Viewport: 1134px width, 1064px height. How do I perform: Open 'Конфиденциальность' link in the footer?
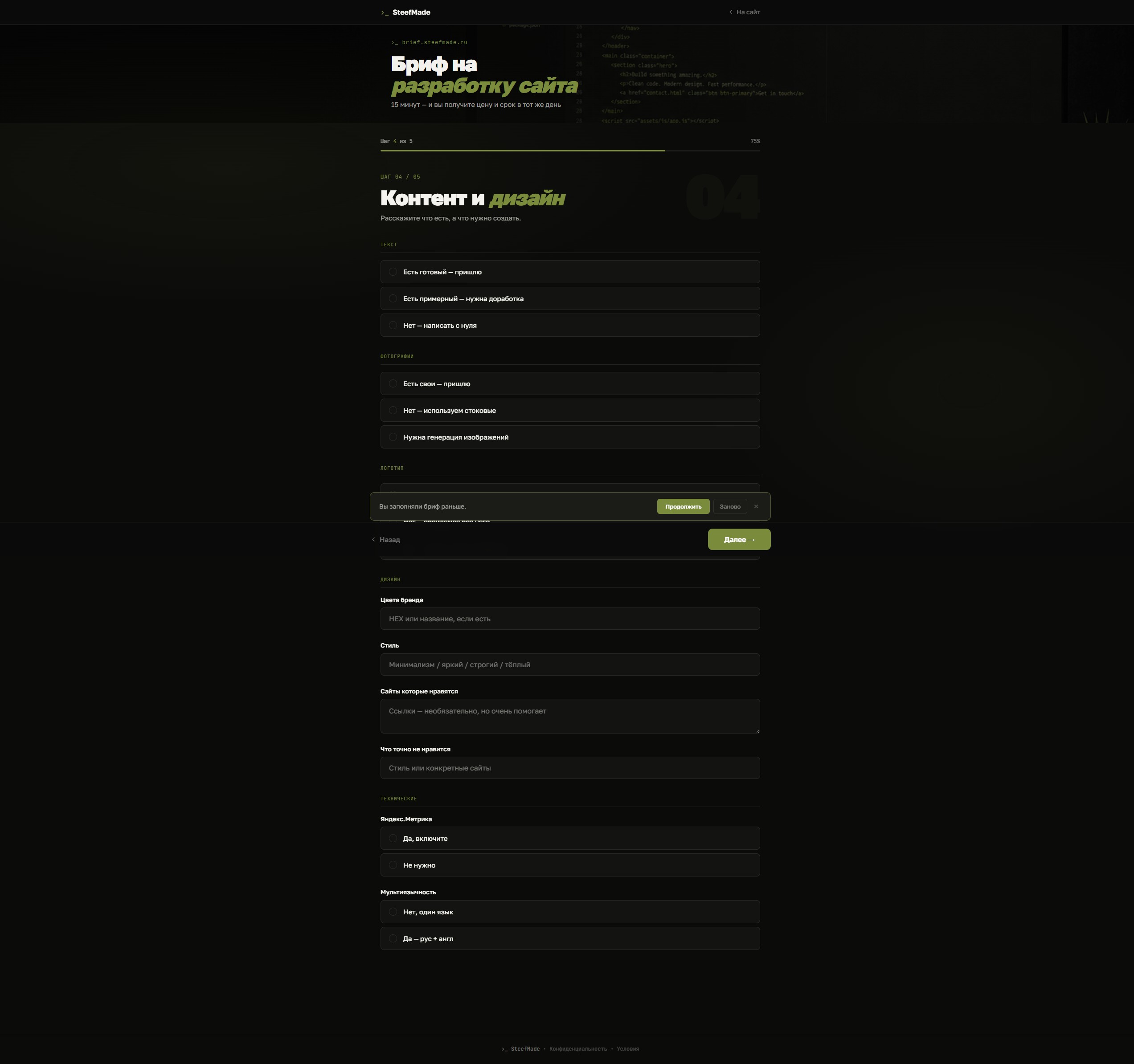578,1048
